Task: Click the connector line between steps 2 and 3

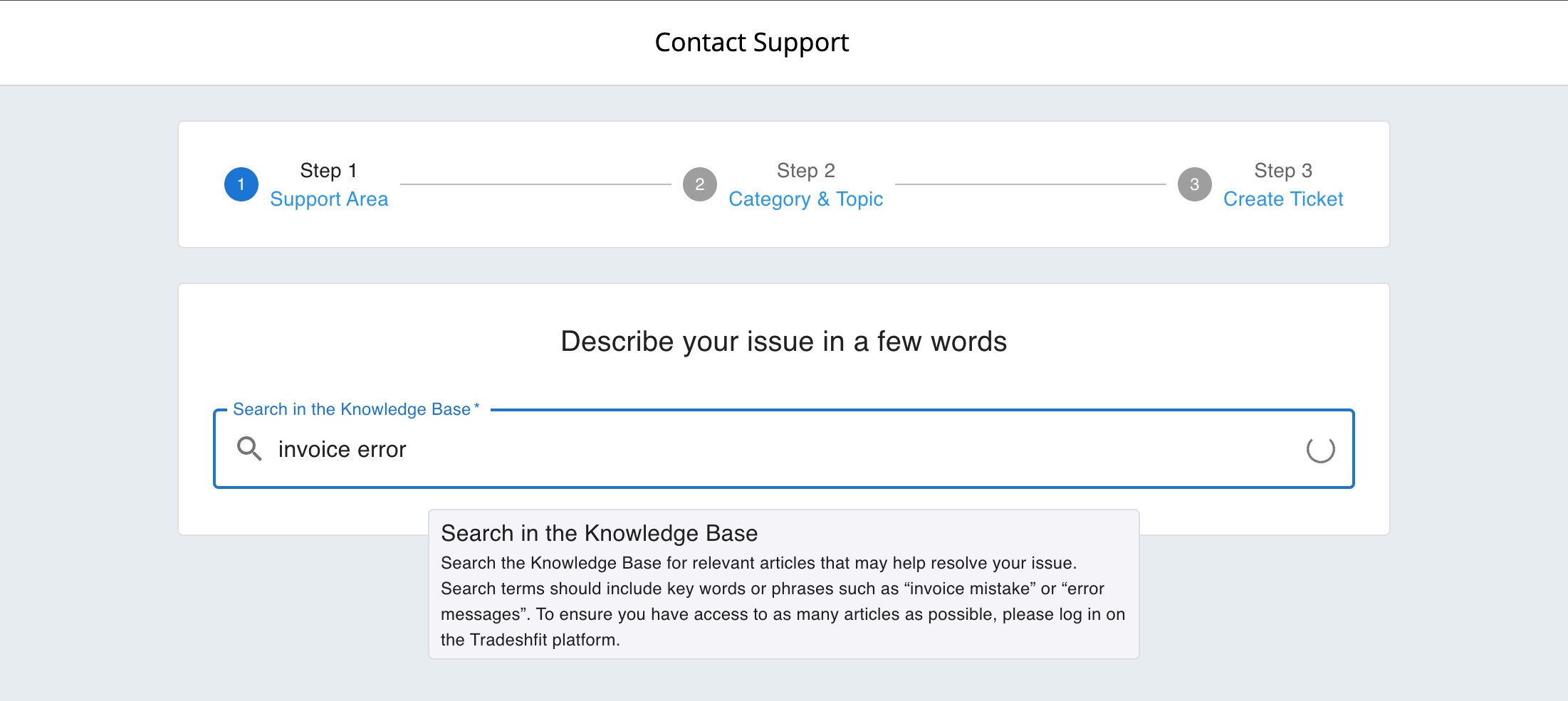Action: 1030,184
